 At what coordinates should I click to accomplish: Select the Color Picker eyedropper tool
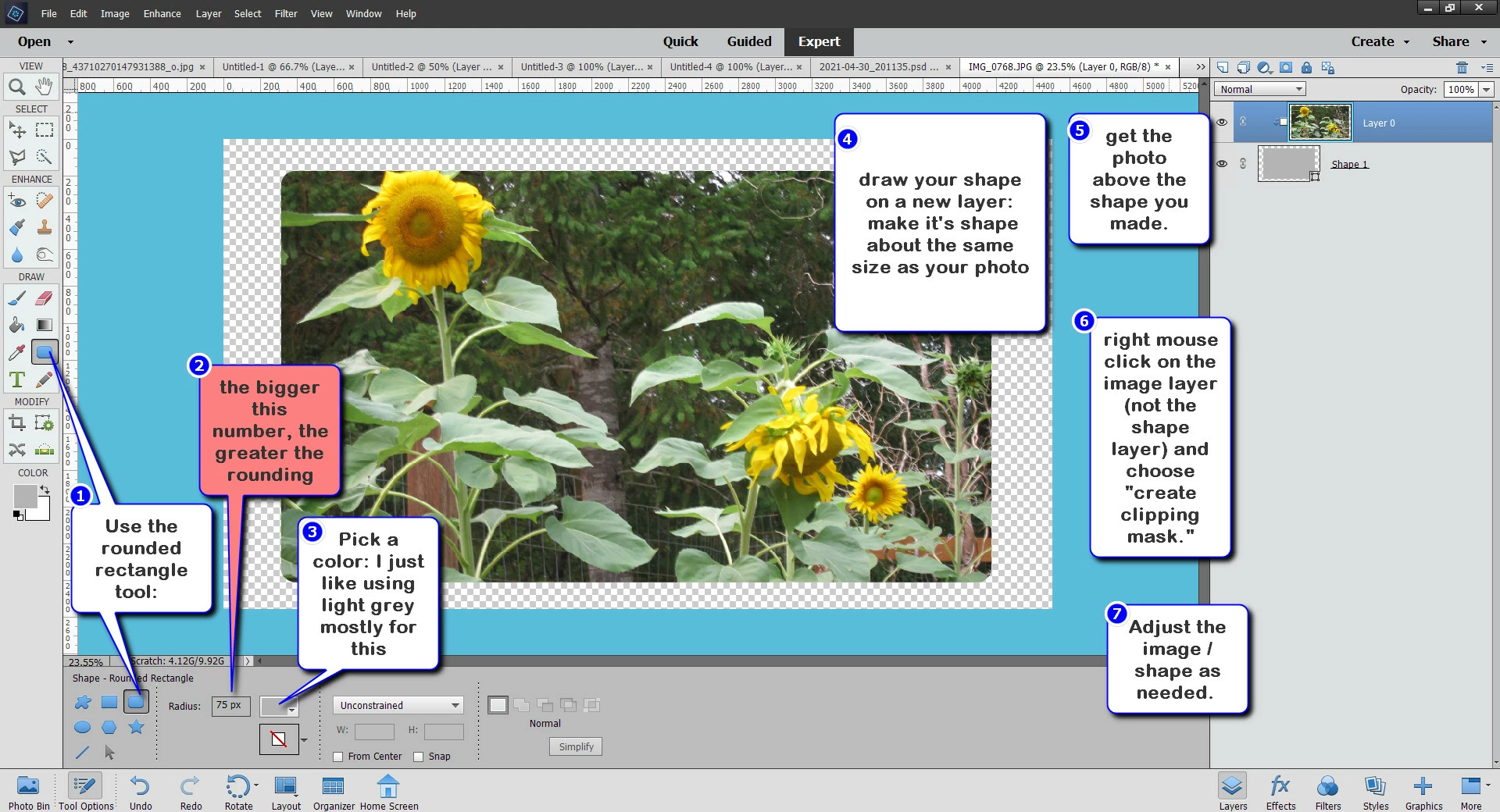[x=16, y=352]
